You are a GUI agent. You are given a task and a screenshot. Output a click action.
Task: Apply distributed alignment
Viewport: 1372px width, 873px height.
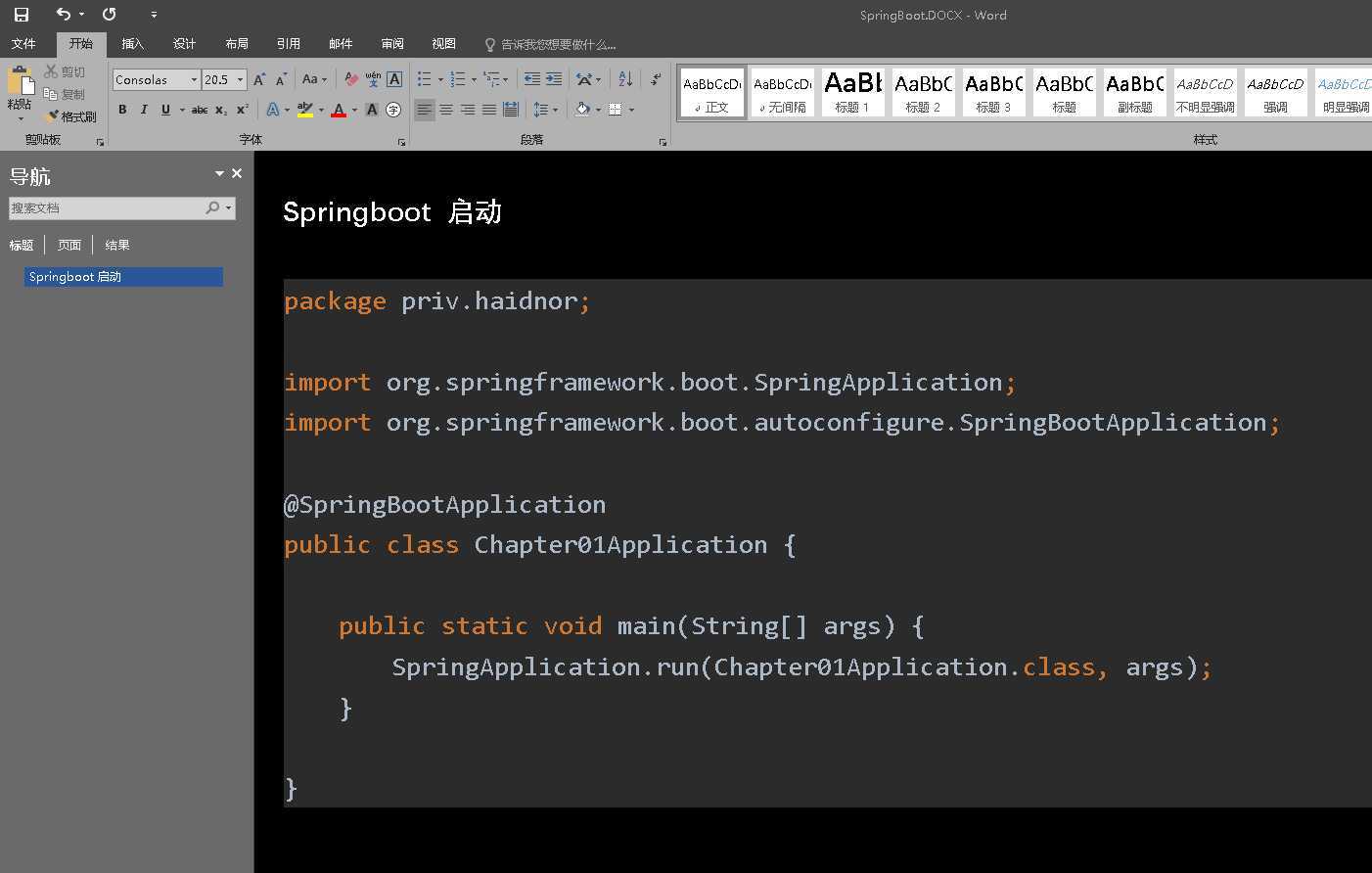pos(511,110)
